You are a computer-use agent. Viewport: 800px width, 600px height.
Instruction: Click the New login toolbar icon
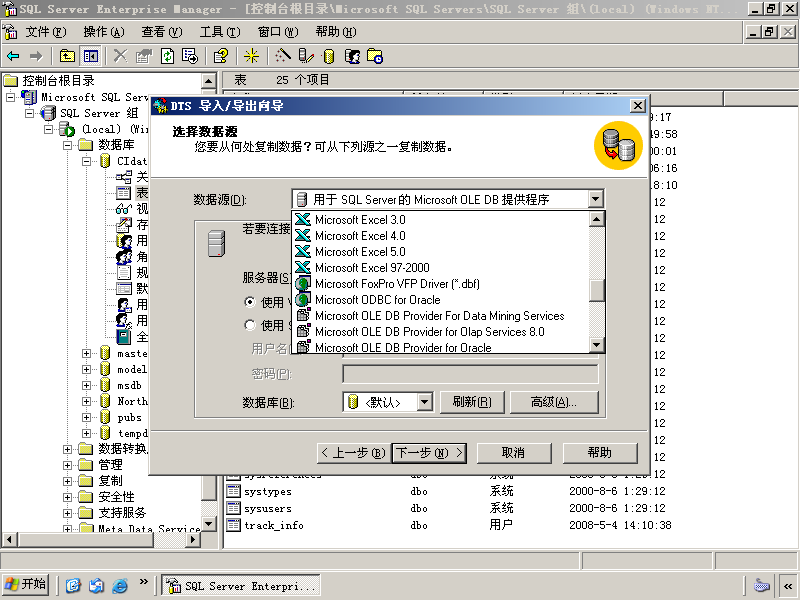click(x=352, y=56)
